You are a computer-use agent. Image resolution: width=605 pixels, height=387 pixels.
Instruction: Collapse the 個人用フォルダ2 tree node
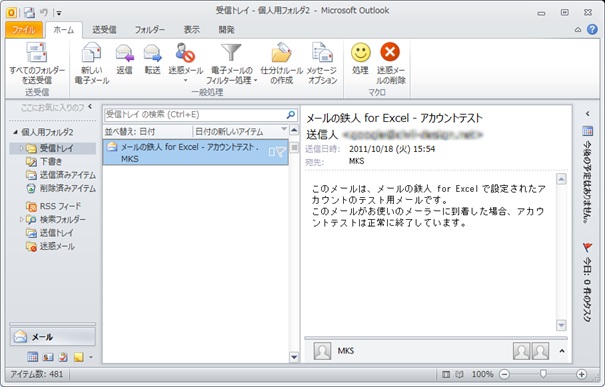[15, 132]
